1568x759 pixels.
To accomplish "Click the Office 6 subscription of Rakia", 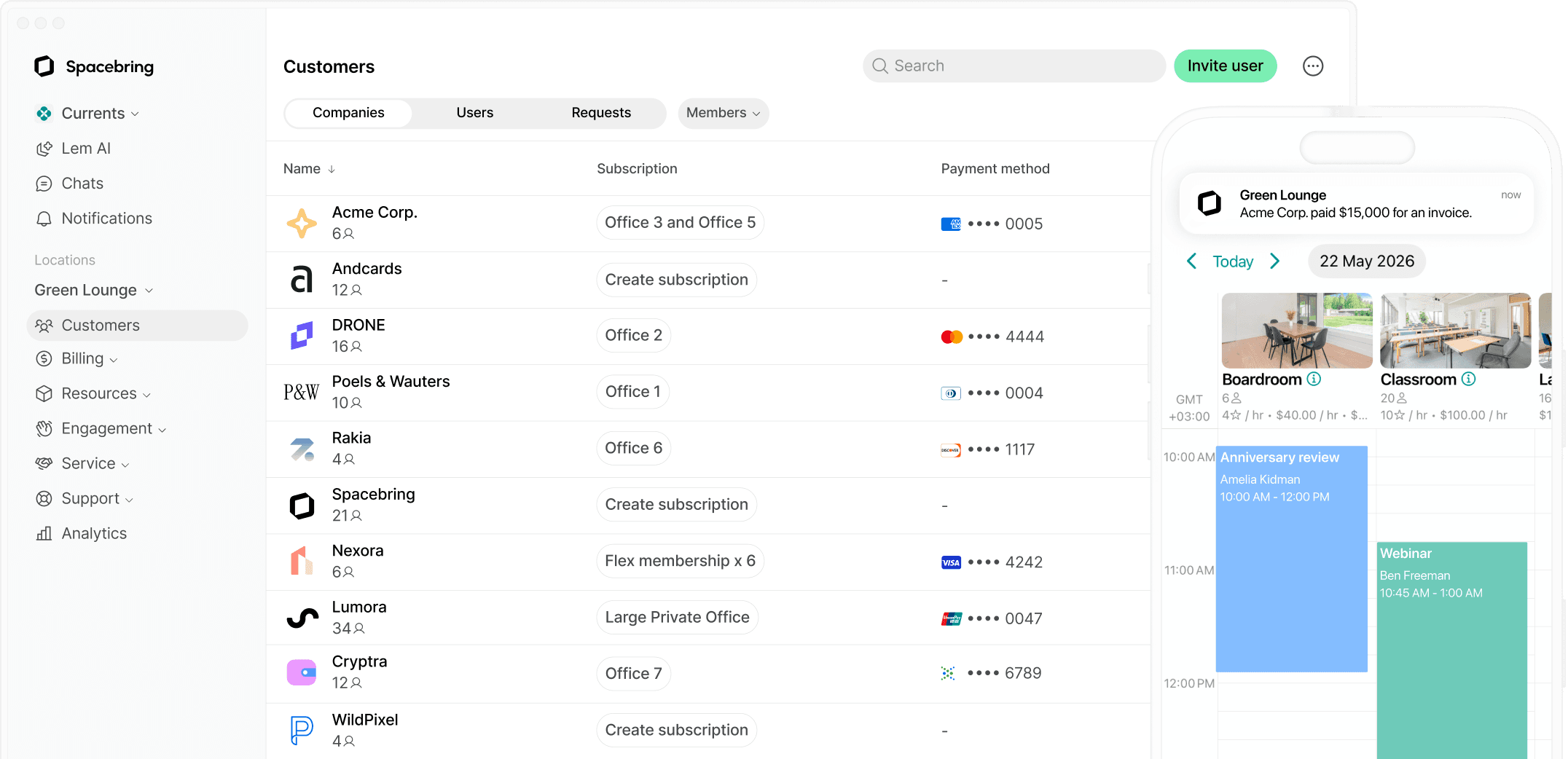I will coord(633,449).
